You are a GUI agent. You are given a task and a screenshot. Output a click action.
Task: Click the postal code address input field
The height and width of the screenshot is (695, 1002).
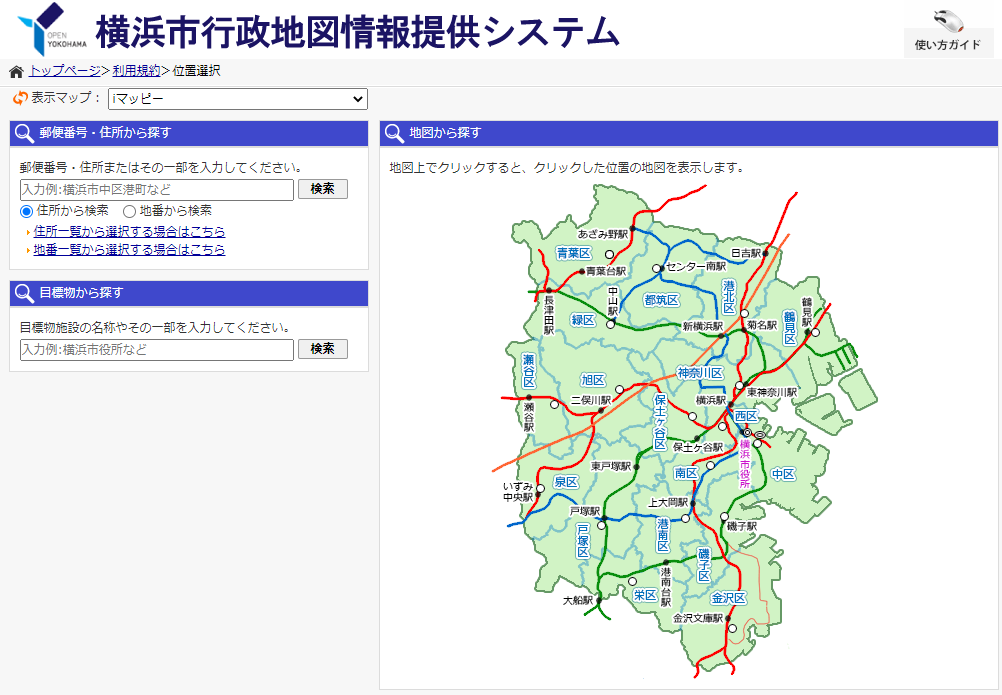156,189
